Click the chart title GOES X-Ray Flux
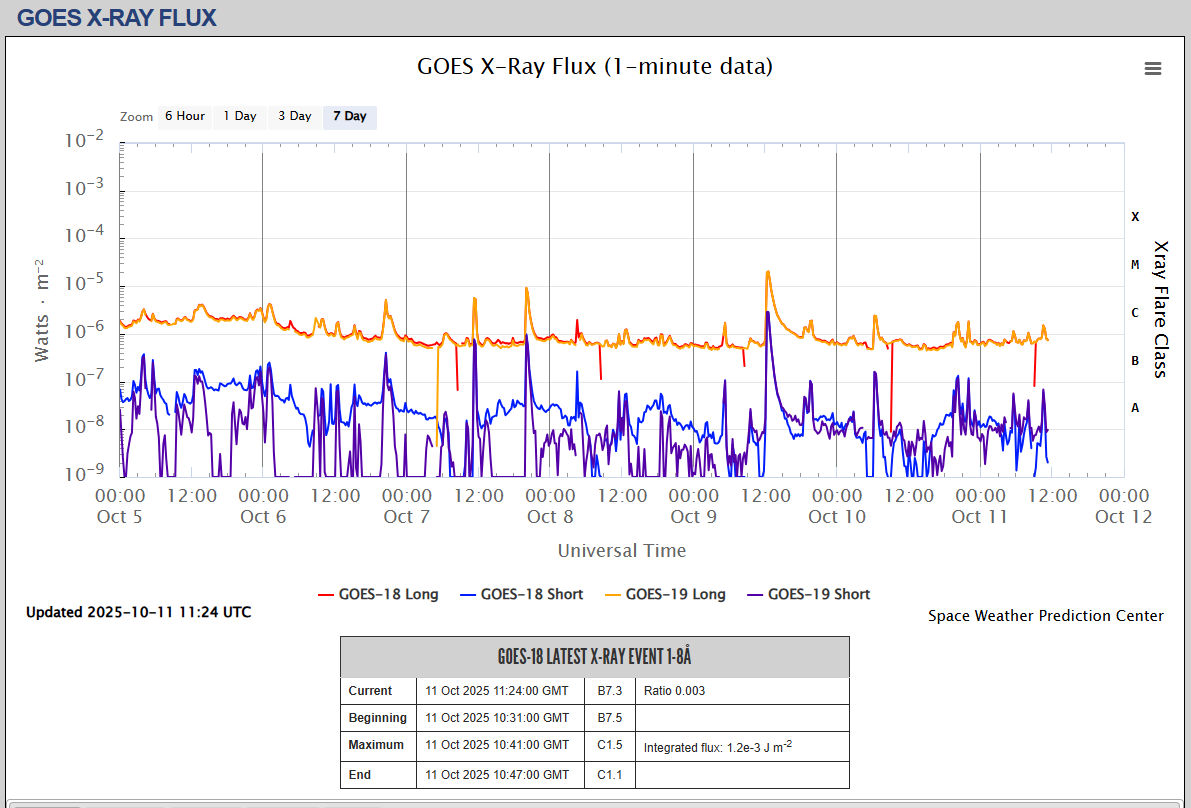The width and height of the screenshot is (1191, 808). 594,67
